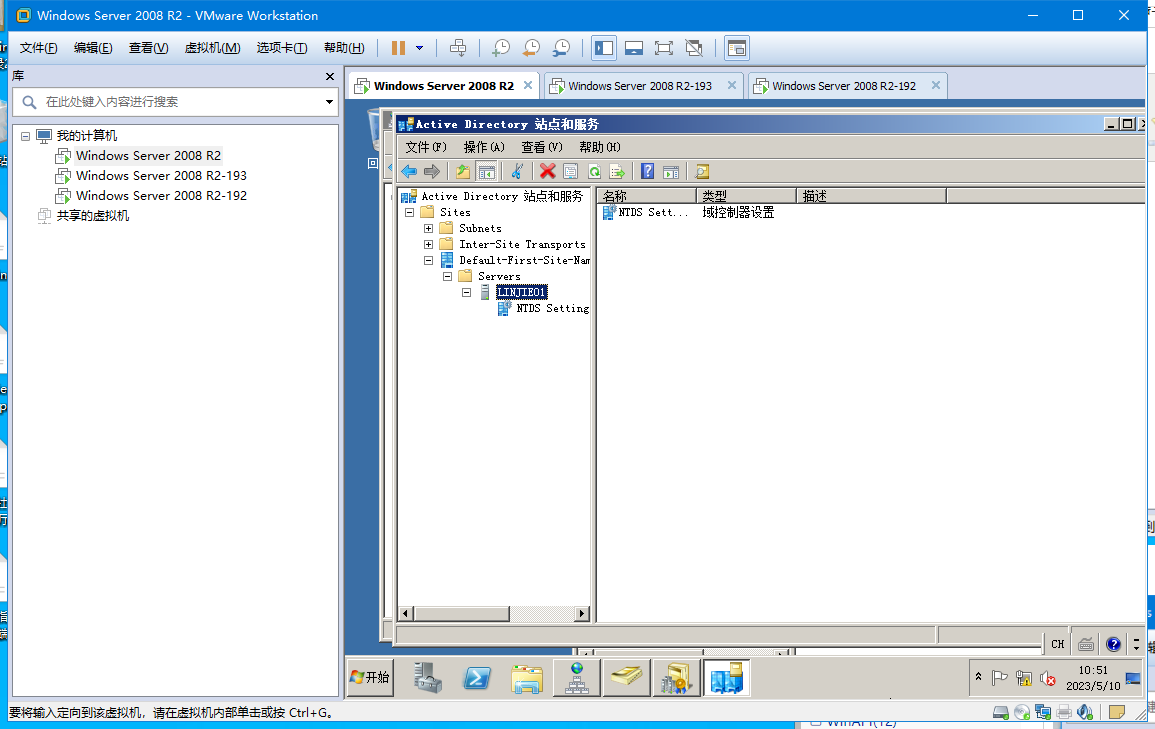Screen dimensions: 1155x729
Task: Click the 开始 Start button
Action: click(371, 677)
